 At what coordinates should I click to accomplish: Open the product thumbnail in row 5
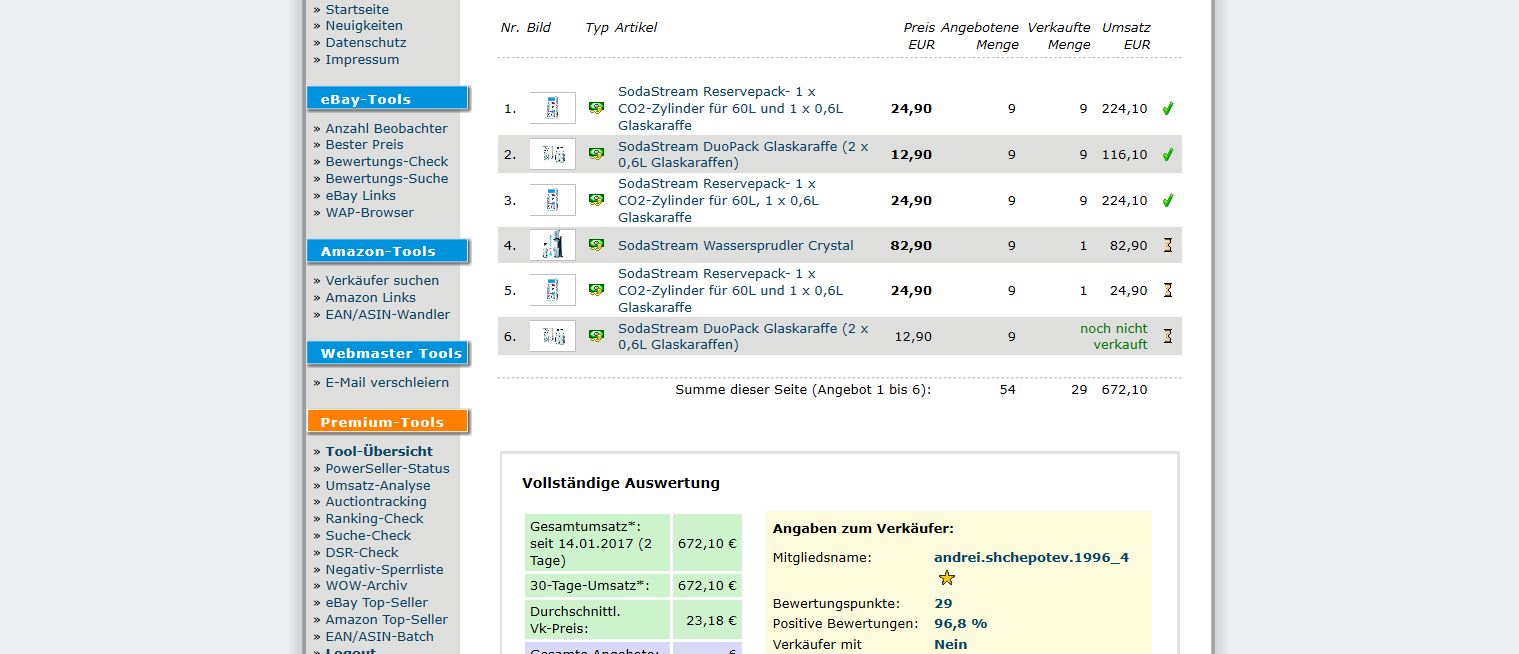pos(552,290)
